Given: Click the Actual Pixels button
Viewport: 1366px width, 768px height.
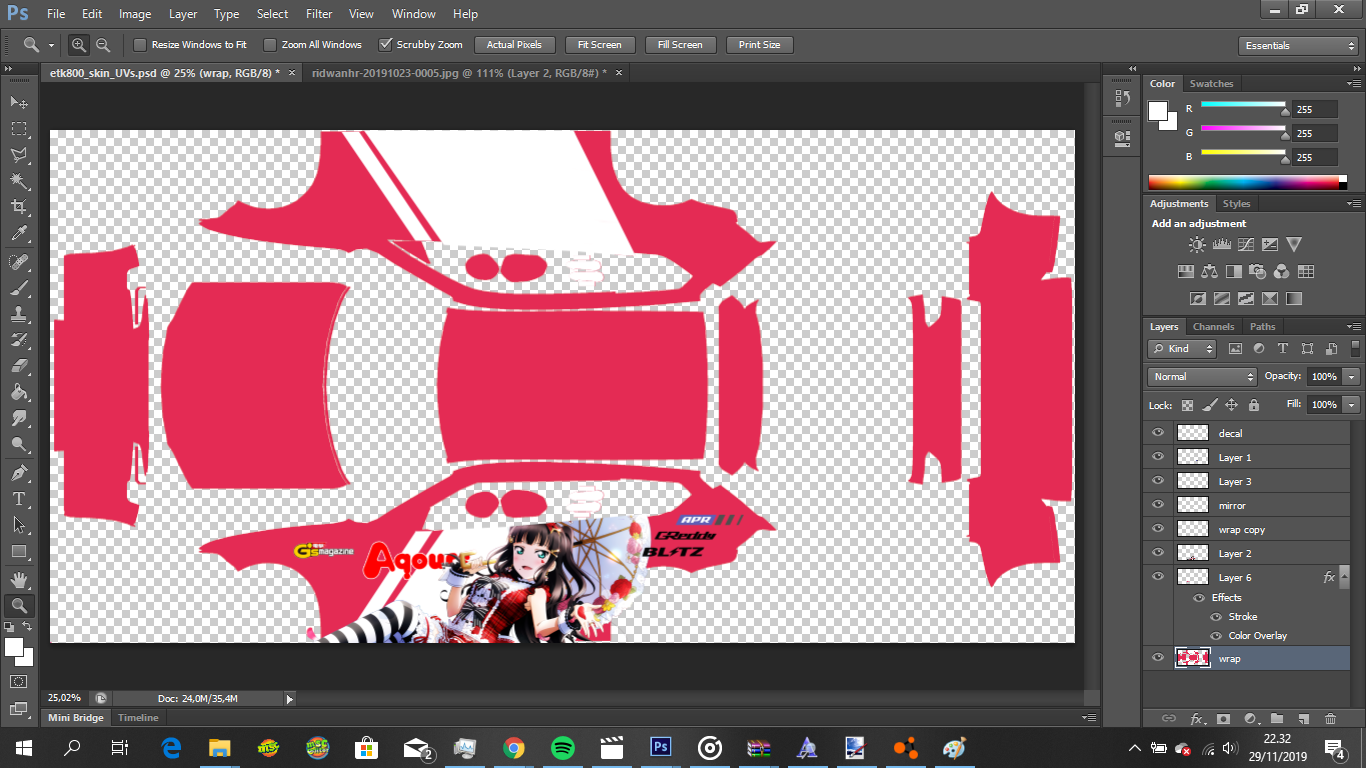Looking at the screenshot, I should click(x=514, y=45).
